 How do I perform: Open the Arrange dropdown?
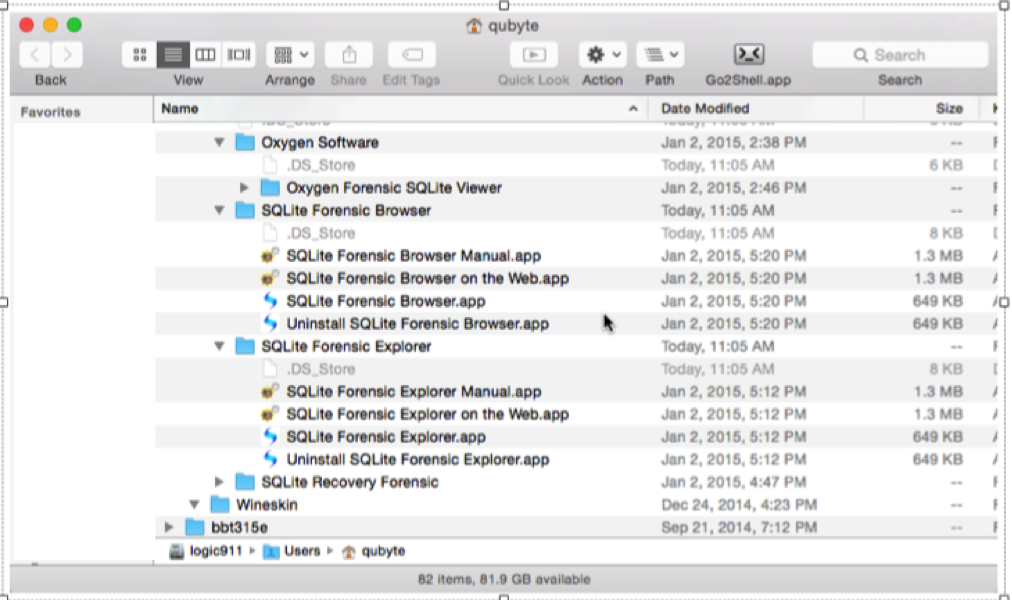pos(290,55)
